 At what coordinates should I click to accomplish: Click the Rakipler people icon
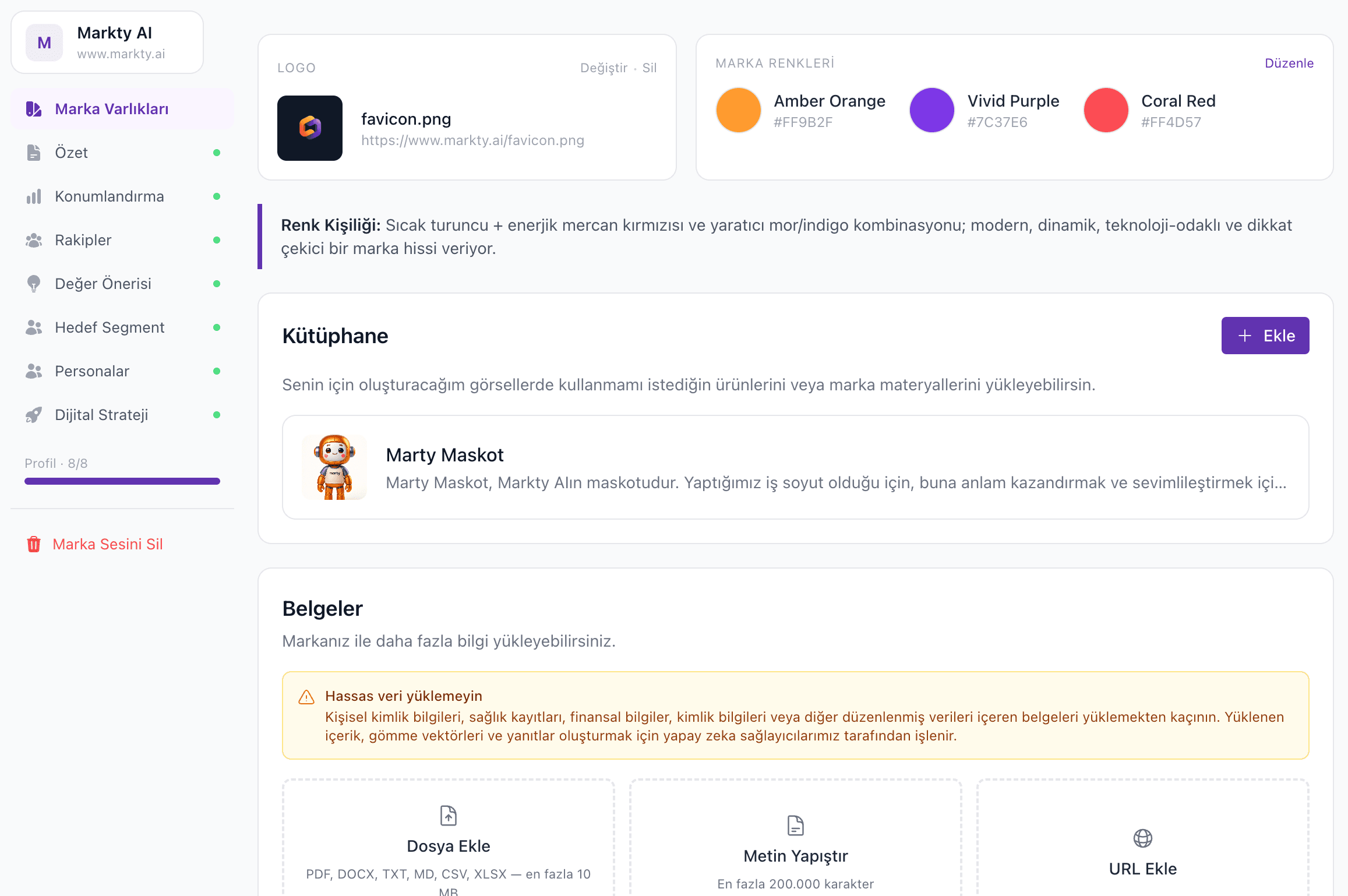pyautogui.click(x=34, y=239)
